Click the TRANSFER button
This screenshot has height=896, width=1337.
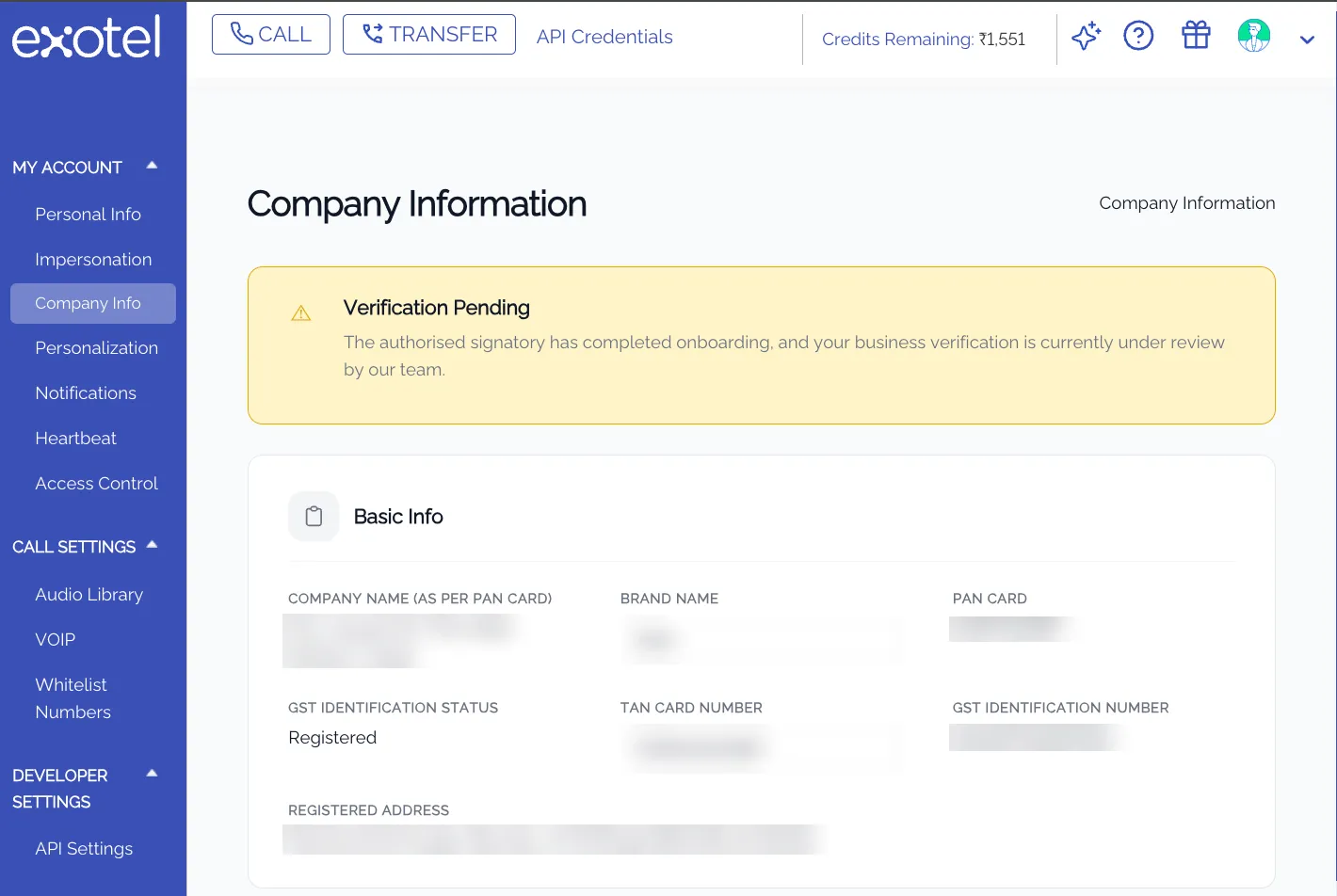tap(429, 35)
